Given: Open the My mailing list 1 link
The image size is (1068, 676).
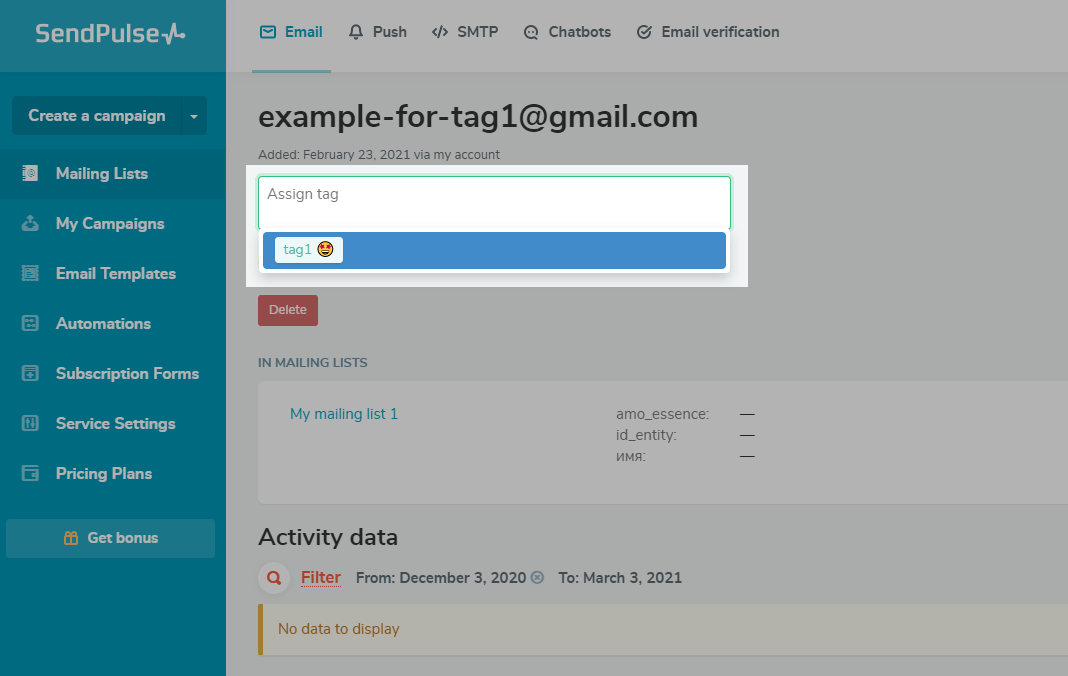Looking at the screenshot, I should coord(344,414).
